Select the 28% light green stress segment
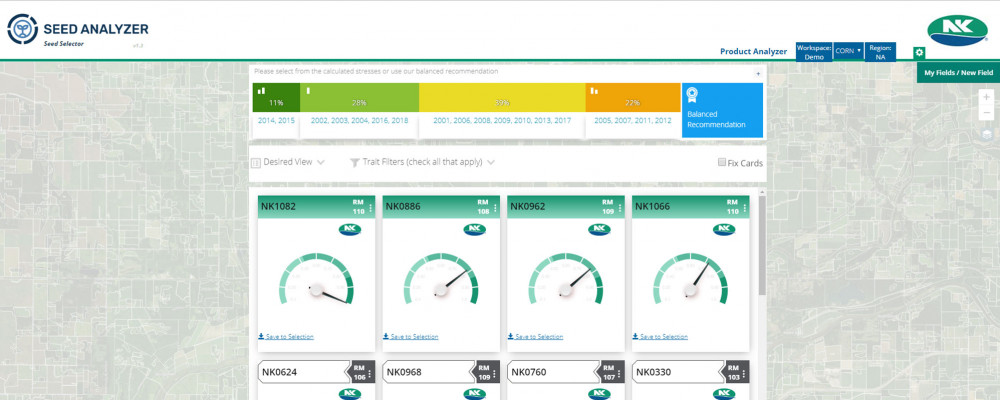1000x400 pixels. [359, 98]
